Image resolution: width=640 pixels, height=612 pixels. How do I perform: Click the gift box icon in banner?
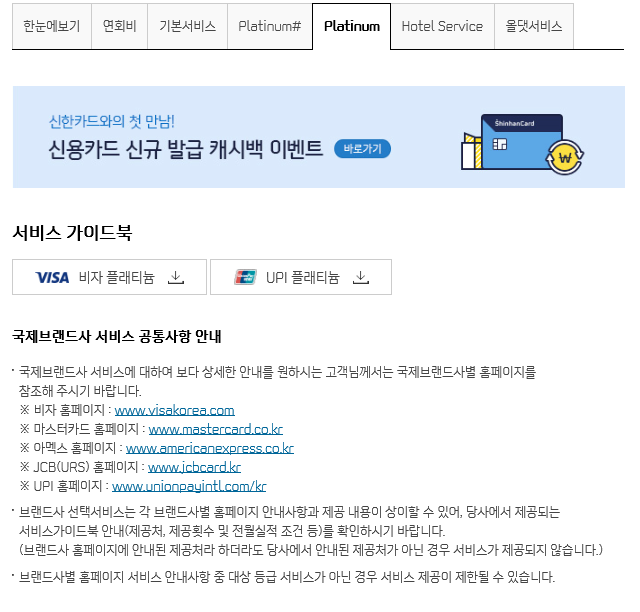coord(471,151)
